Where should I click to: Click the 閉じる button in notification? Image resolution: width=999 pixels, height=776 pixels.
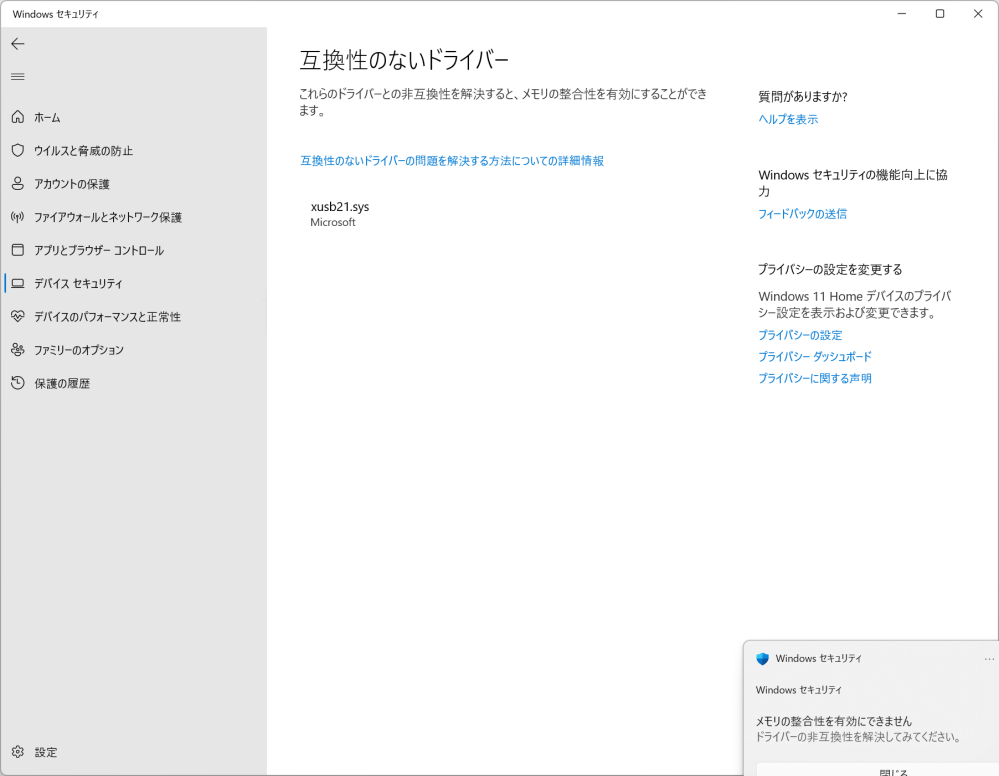point(893,771)
